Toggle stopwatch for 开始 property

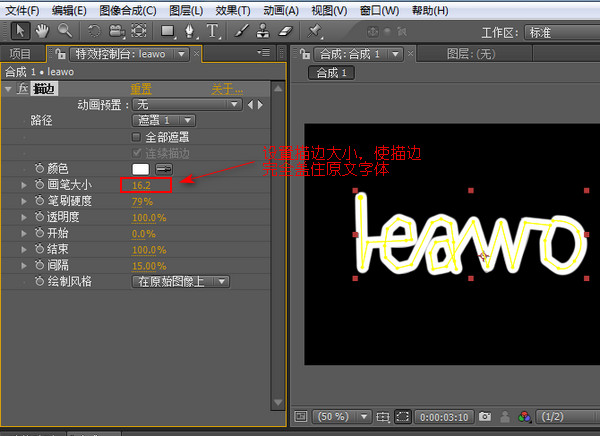point(39,233)
